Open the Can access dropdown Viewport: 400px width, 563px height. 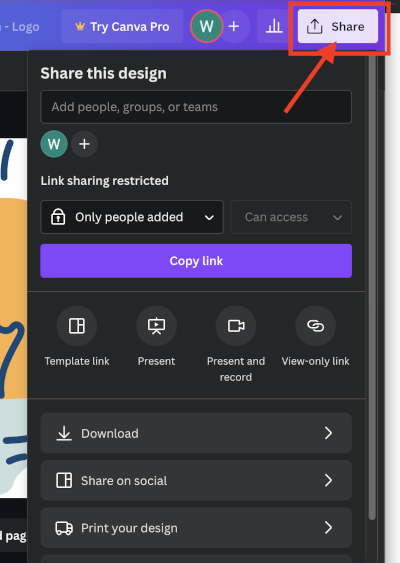(x=291, y=217)
